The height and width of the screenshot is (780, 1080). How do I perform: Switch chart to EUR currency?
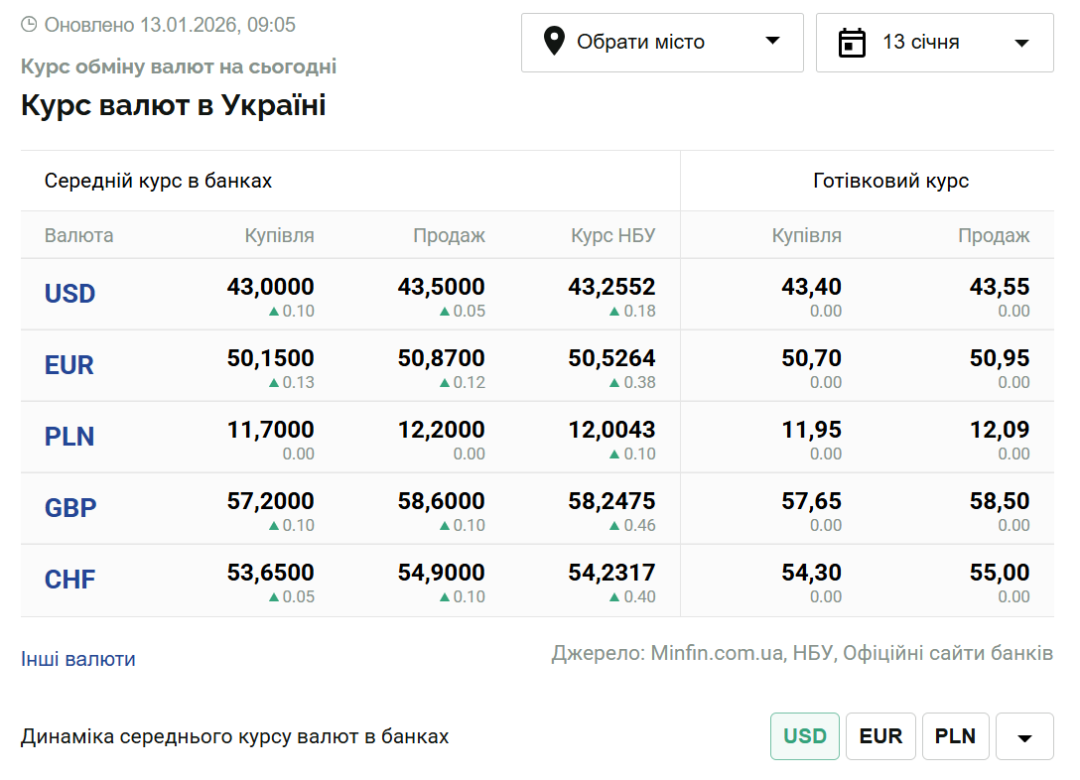tap(880, 736)
